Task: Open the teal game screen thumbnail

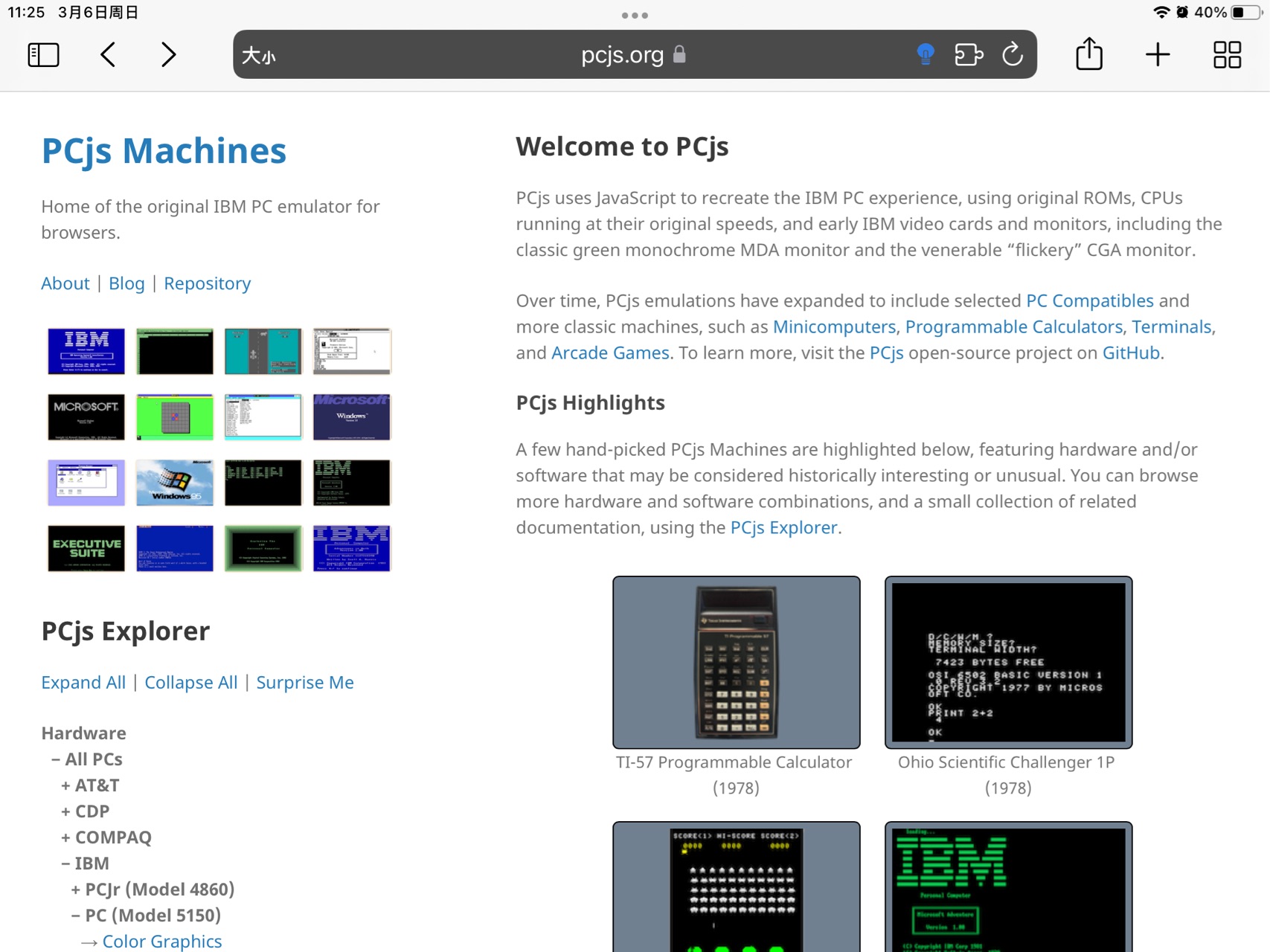Action: tap(263, 351)
